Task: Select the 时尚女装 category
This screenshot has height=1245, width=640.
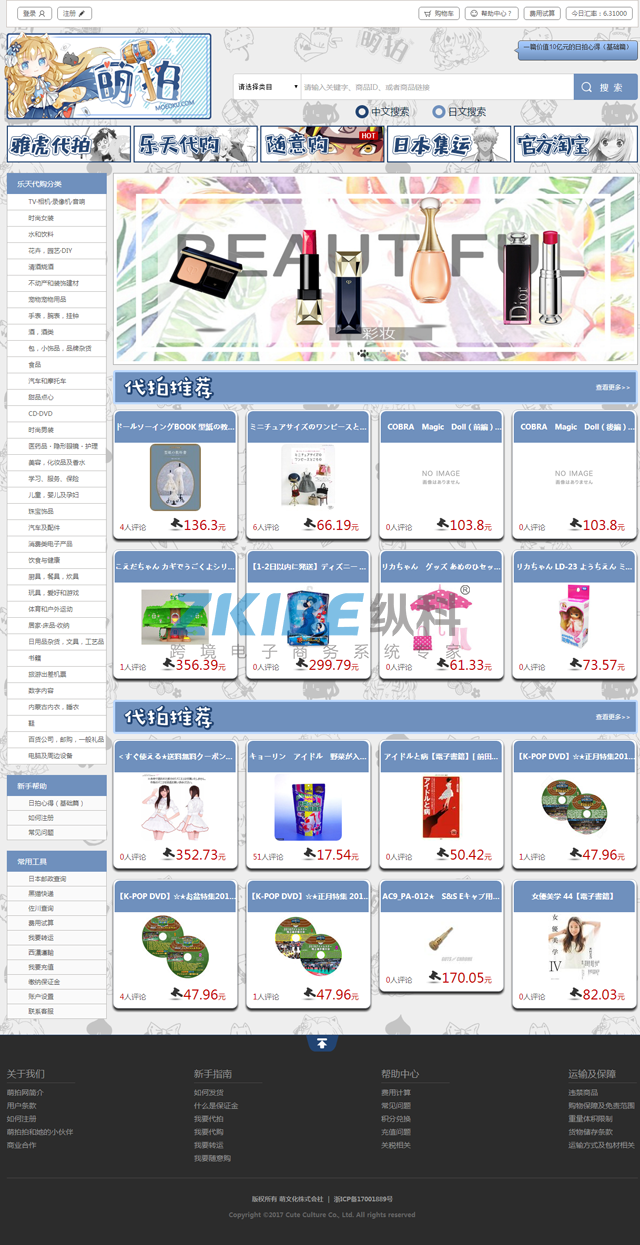Action: [57, 217]
